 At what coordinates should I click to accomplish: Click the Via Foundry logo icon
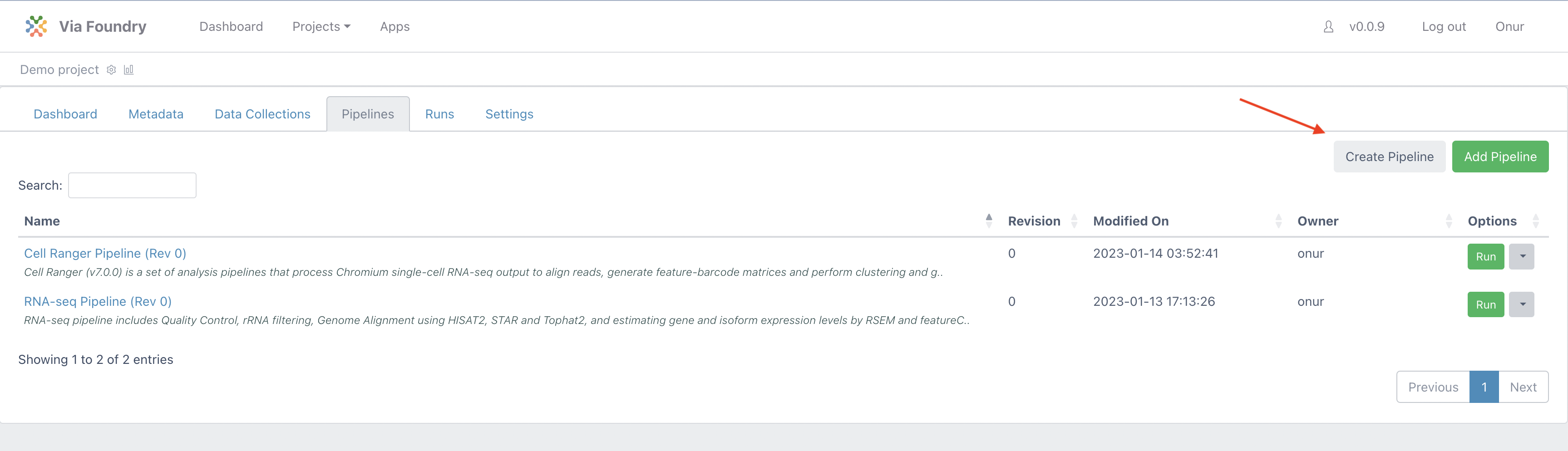pyautogui.click(x=36, y=26)
